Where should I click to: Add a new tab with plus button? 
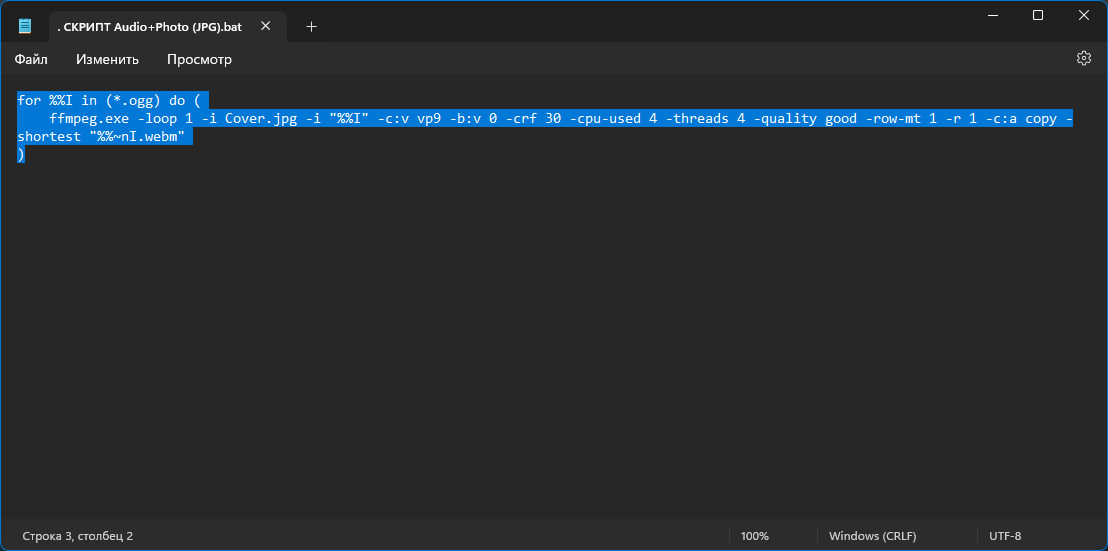pos(312,27)
